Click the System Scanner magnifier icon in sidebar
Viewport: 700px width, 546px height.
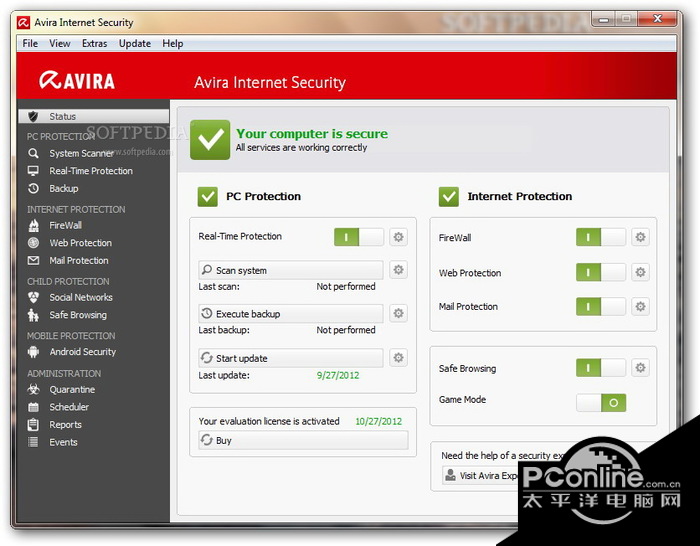[33, 153]
